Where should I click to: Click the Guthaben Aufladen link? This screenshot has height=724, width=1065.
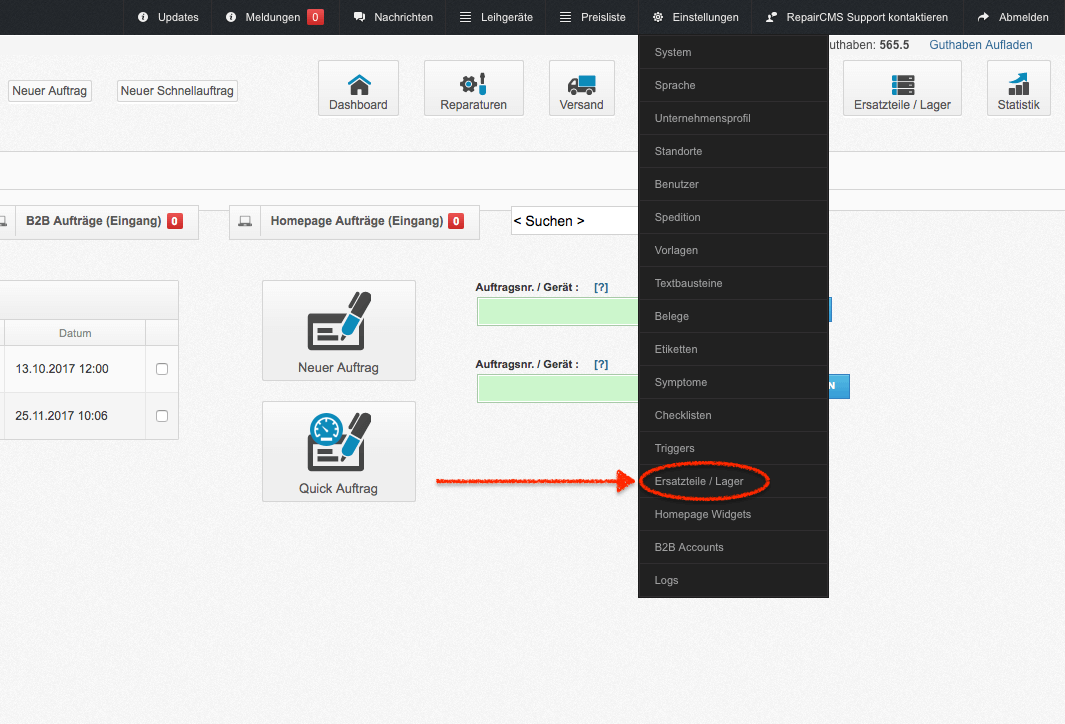click(980, 45)
